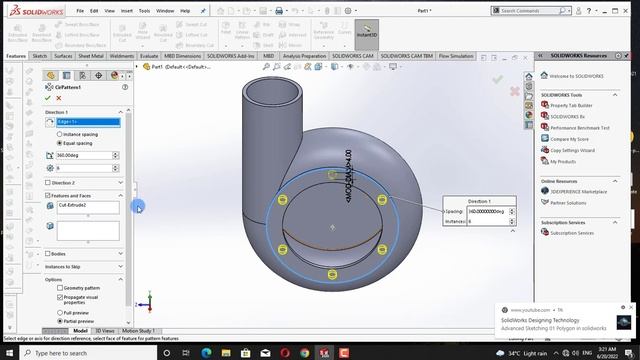Click the instance count stepper in Direction 1
Screen dimensions: 640x360
pos(116,168)
